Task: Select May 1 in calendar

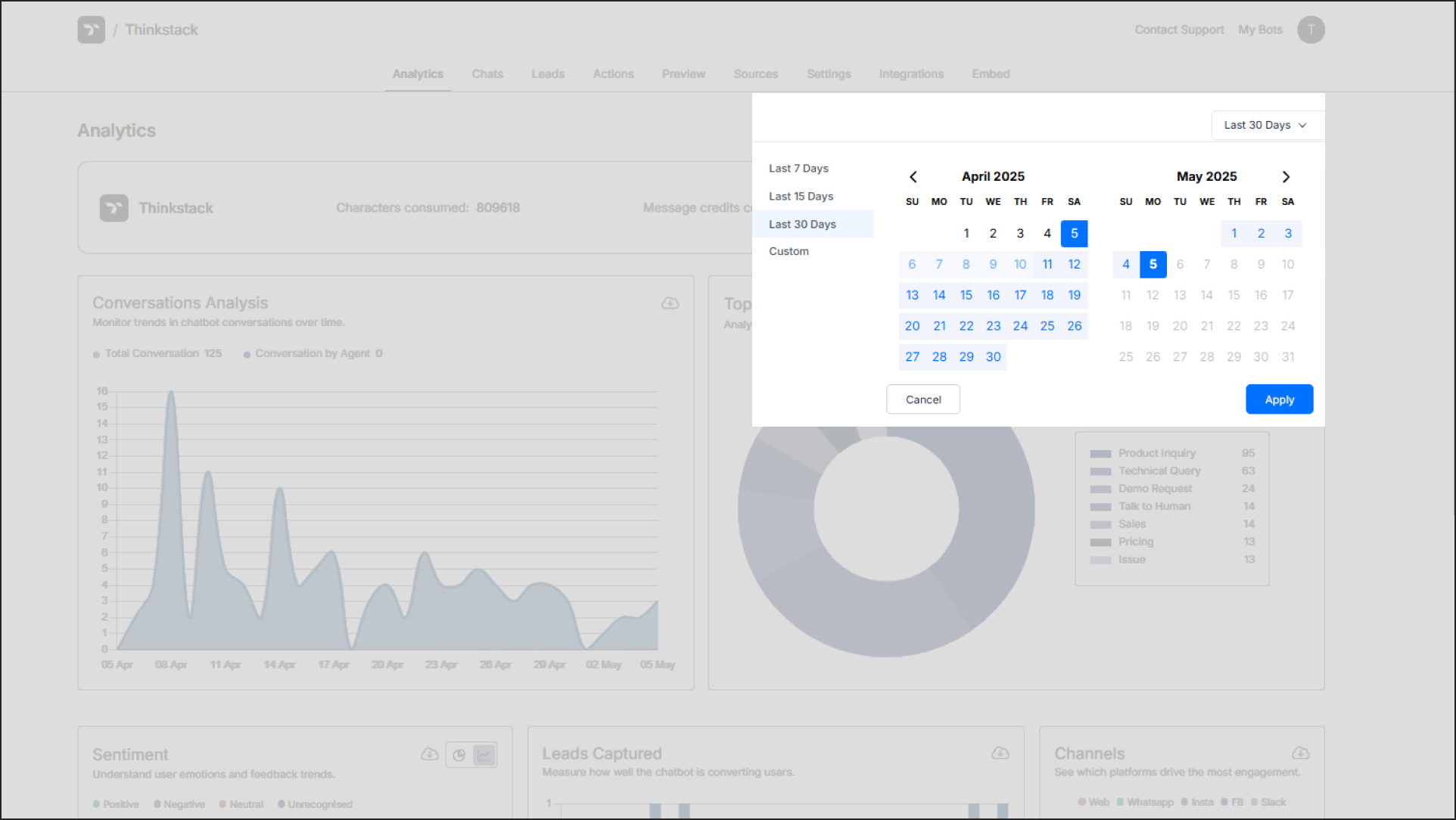Action: click(x=1234, y=234)
